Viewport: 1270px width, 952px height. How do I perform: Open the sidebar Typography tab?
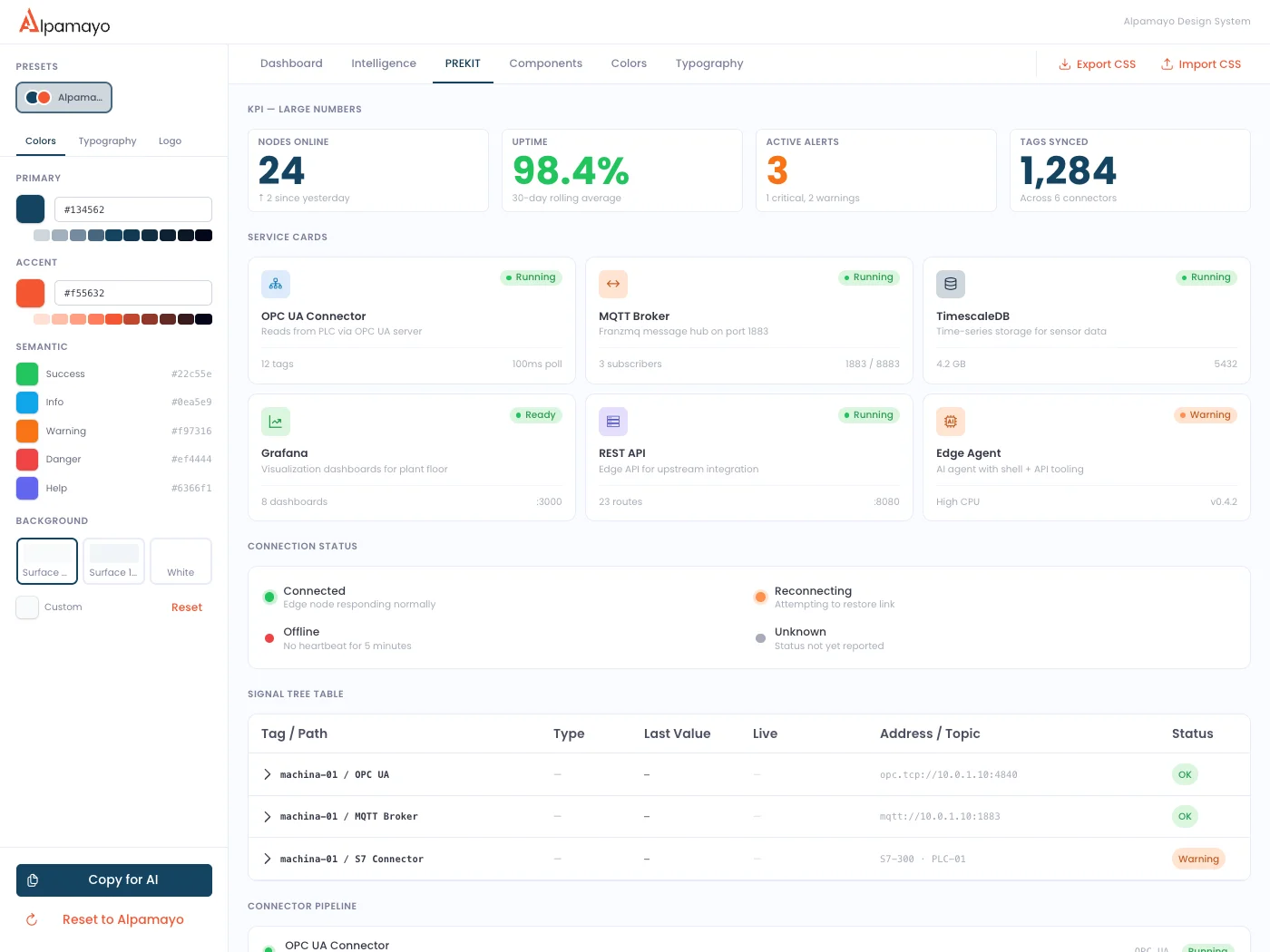[107, 141]
